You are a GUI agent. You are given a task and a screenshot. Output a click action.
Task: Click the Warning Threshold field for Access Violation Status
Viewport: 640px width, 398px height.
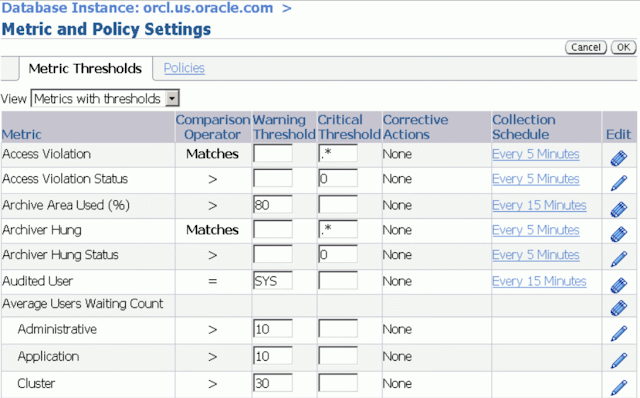[x=273, y=178]
